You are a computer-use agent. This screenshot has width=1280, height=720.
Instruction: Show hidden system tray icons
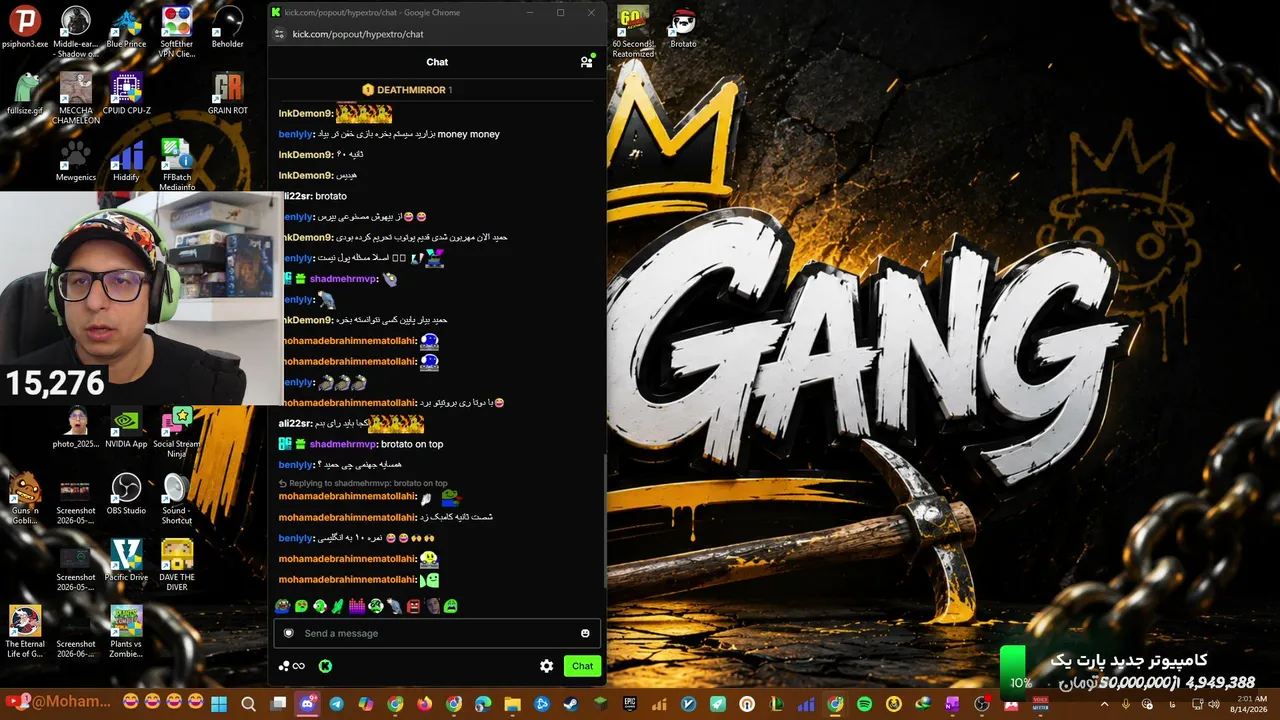click(x=1104, y=704)
